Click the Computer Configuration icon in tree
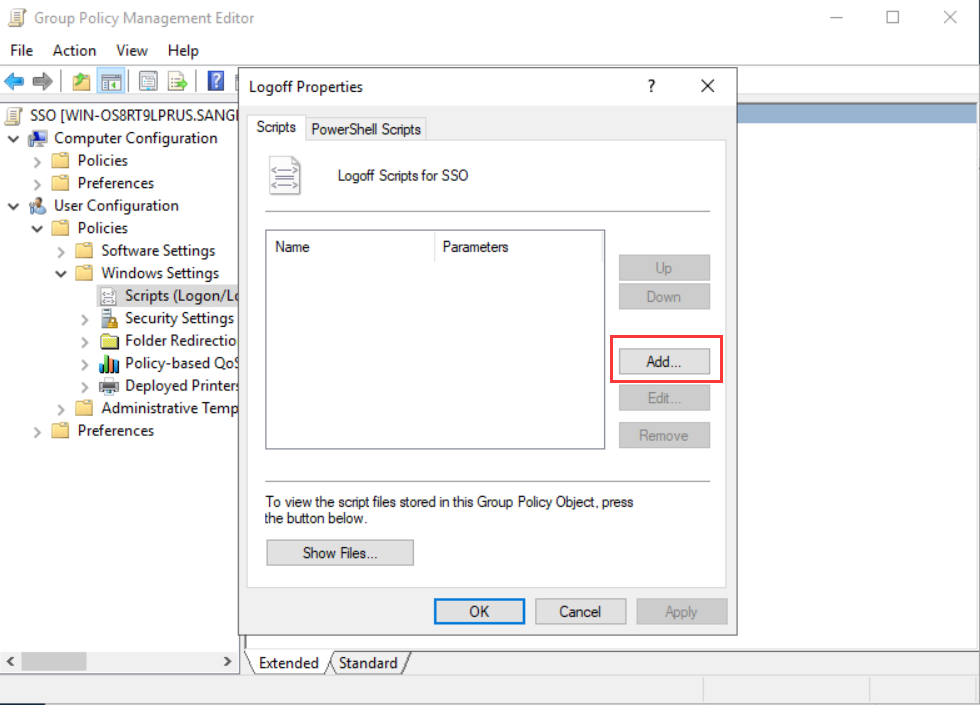Image resolution: width=980 pixels, height=705 pixels. [x=39, y=138]
